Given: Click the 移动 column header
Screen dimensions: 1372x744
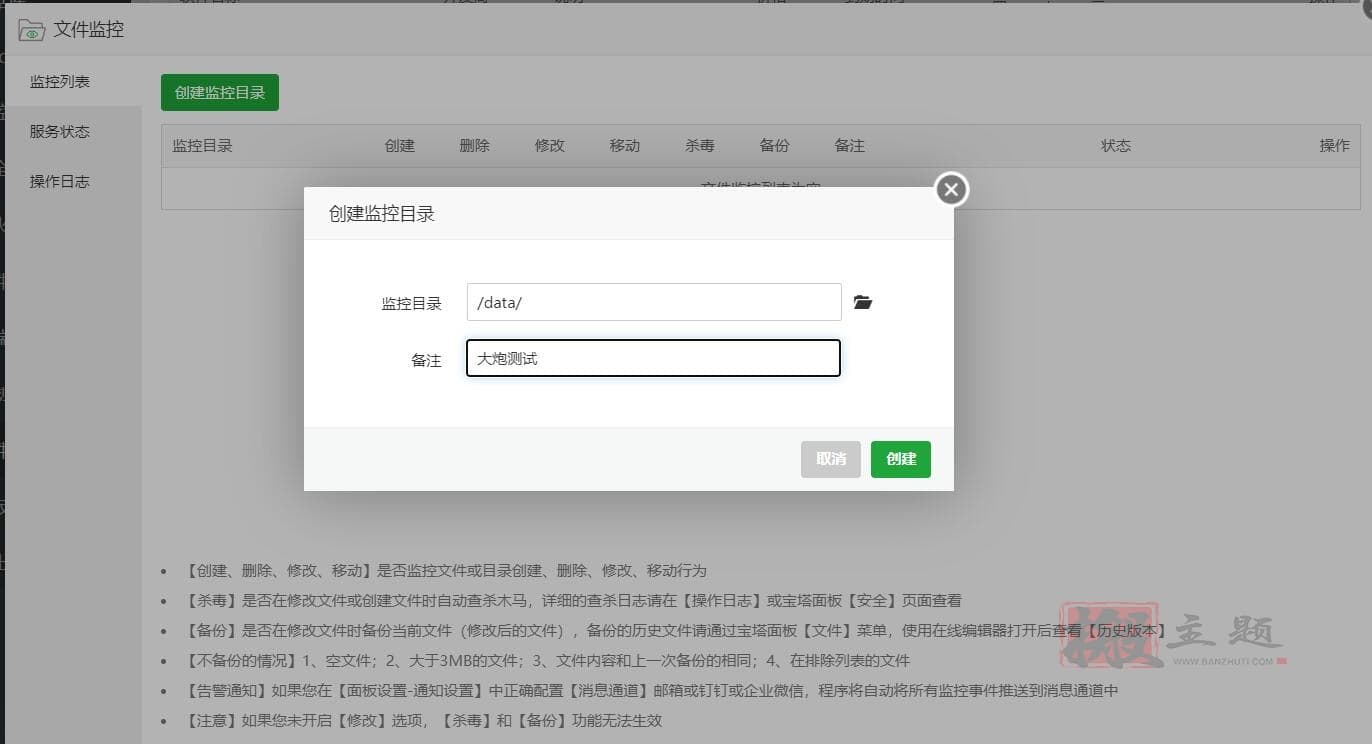Looking at the screenshot, I should (x=625, y=145).
